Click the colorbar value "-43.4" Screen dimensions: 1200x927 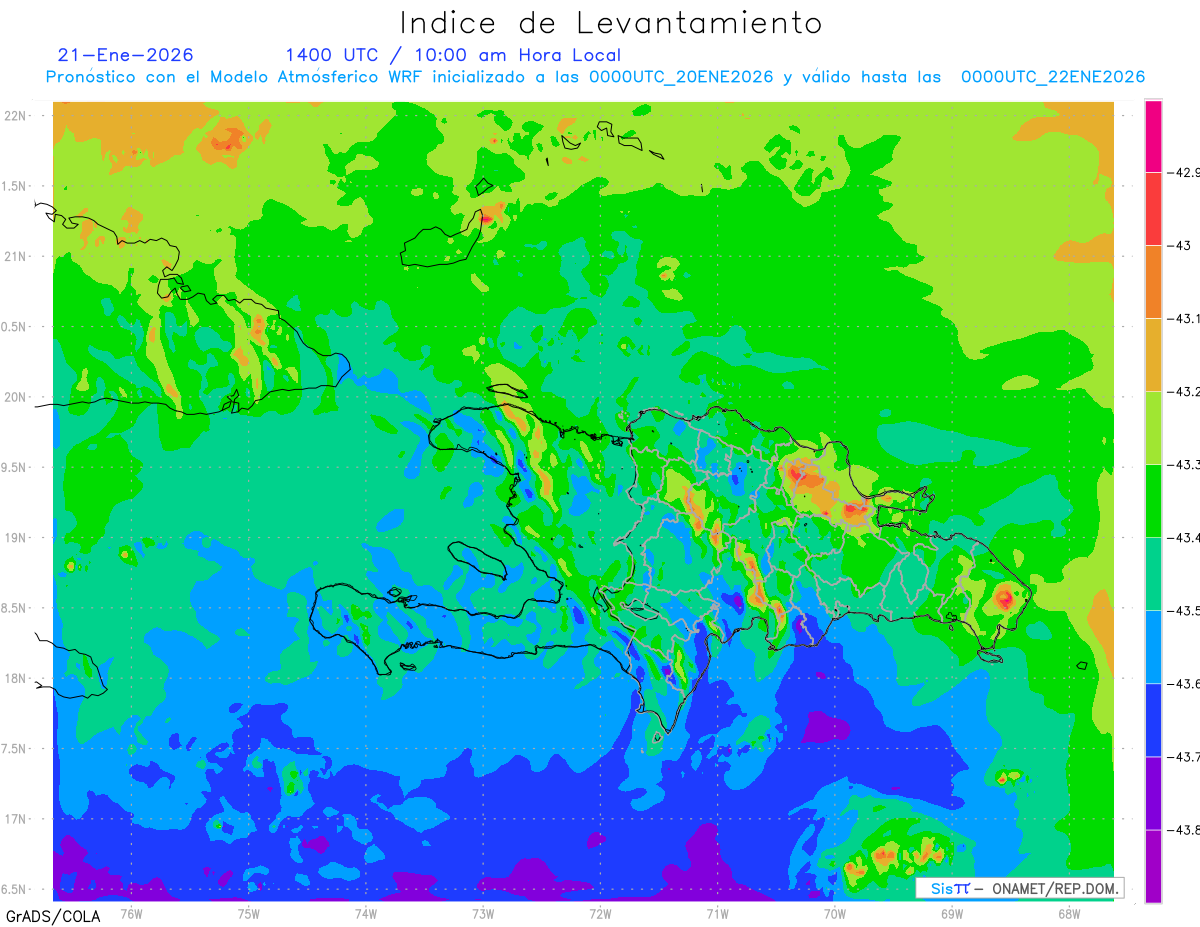point(1186,538)
